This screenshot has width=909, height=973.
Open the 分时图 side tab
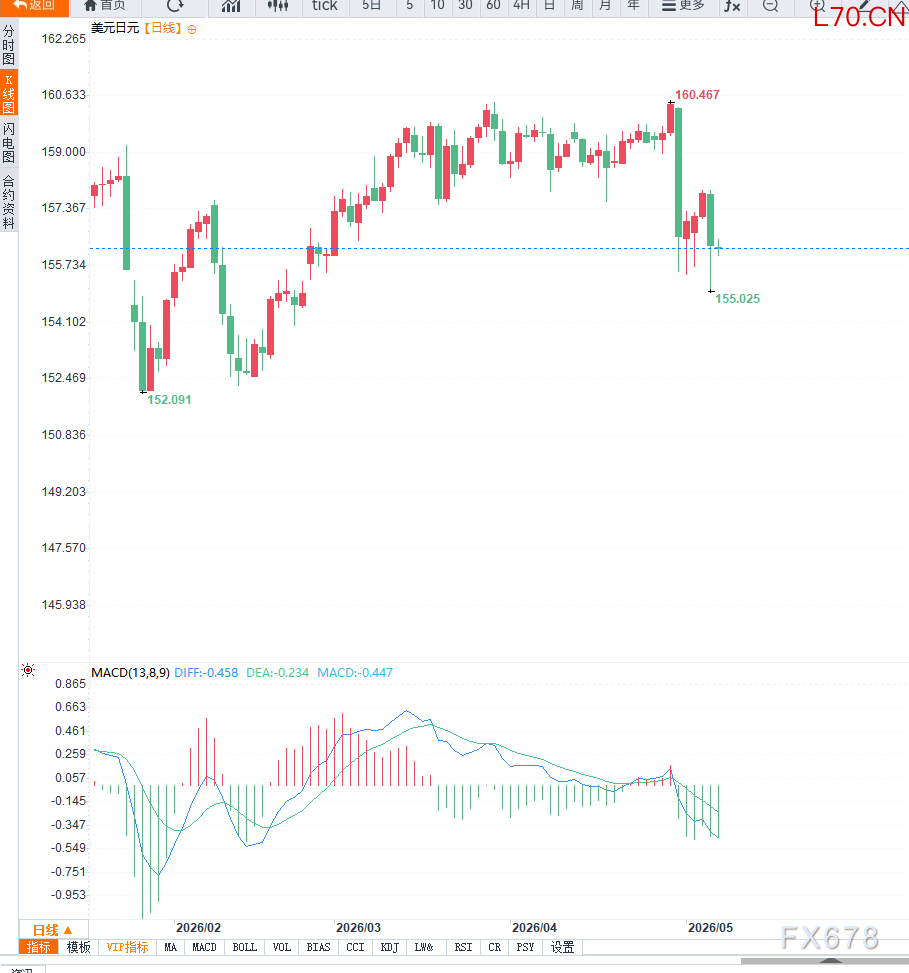click(x=9, y=45)
